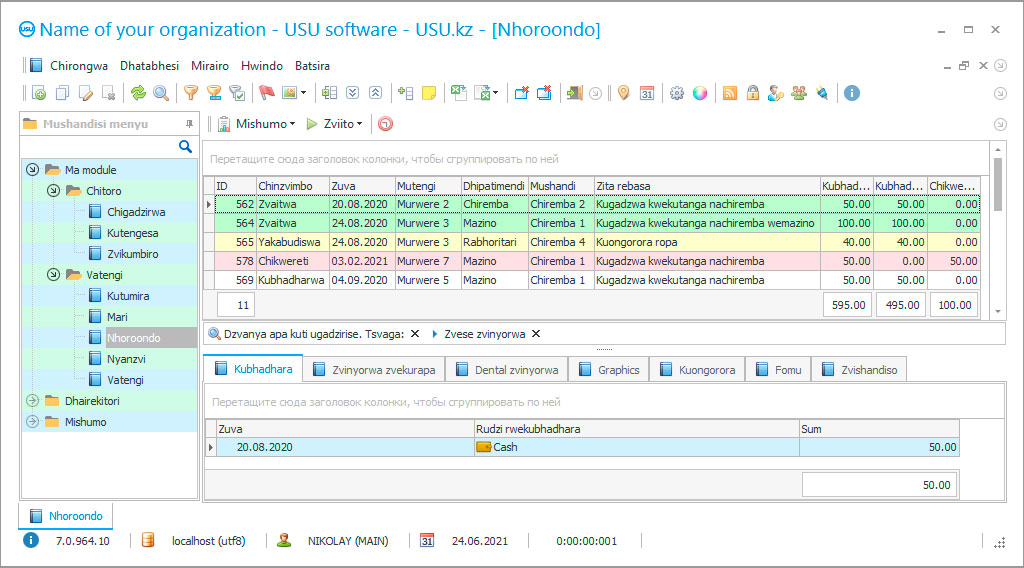Remove the 'Zvese zvinyorwa' filter
Viewport: 1024px width, 568px height.
[x=536, y=334]
